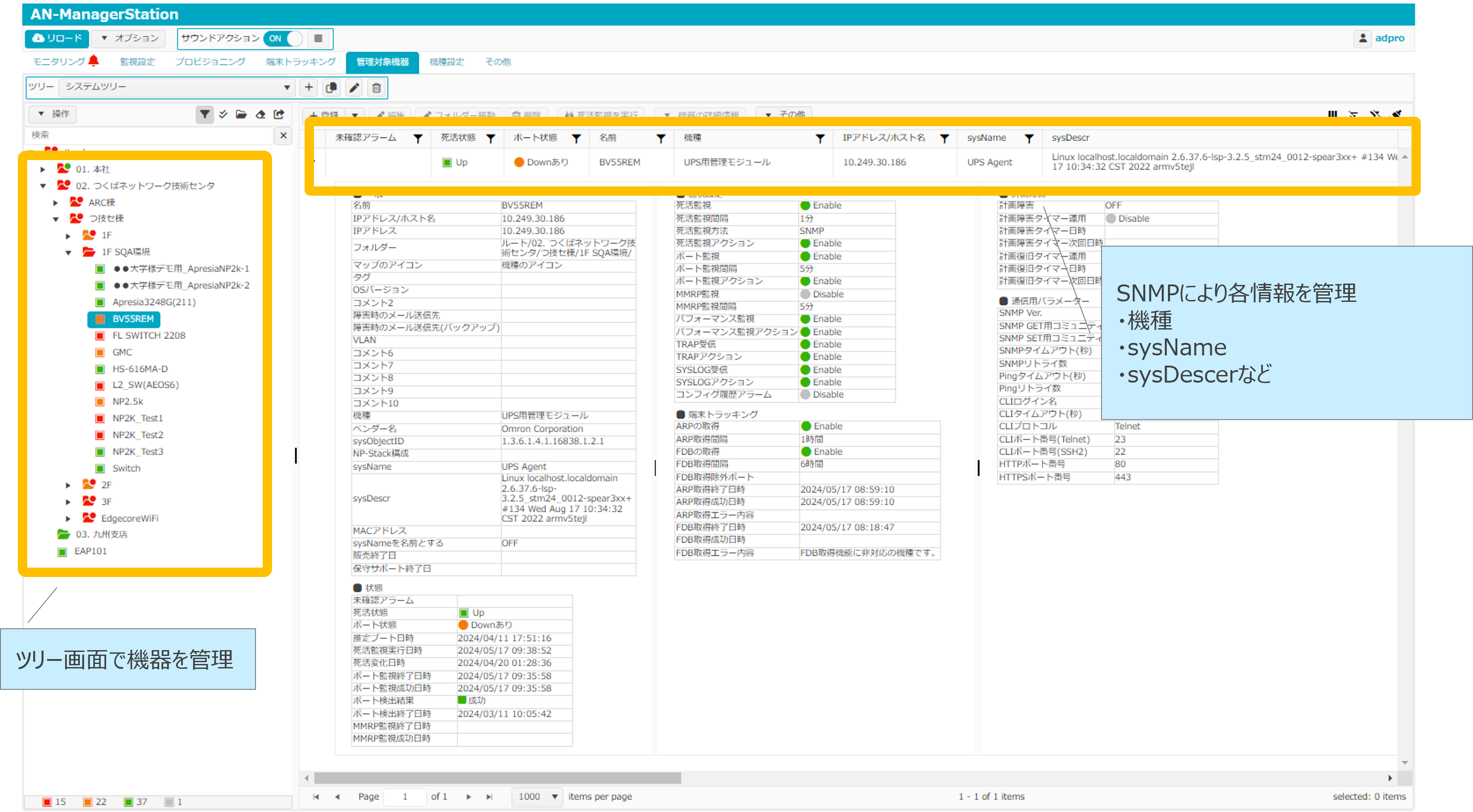Open the オプション dropdown menu

point(129,38)
